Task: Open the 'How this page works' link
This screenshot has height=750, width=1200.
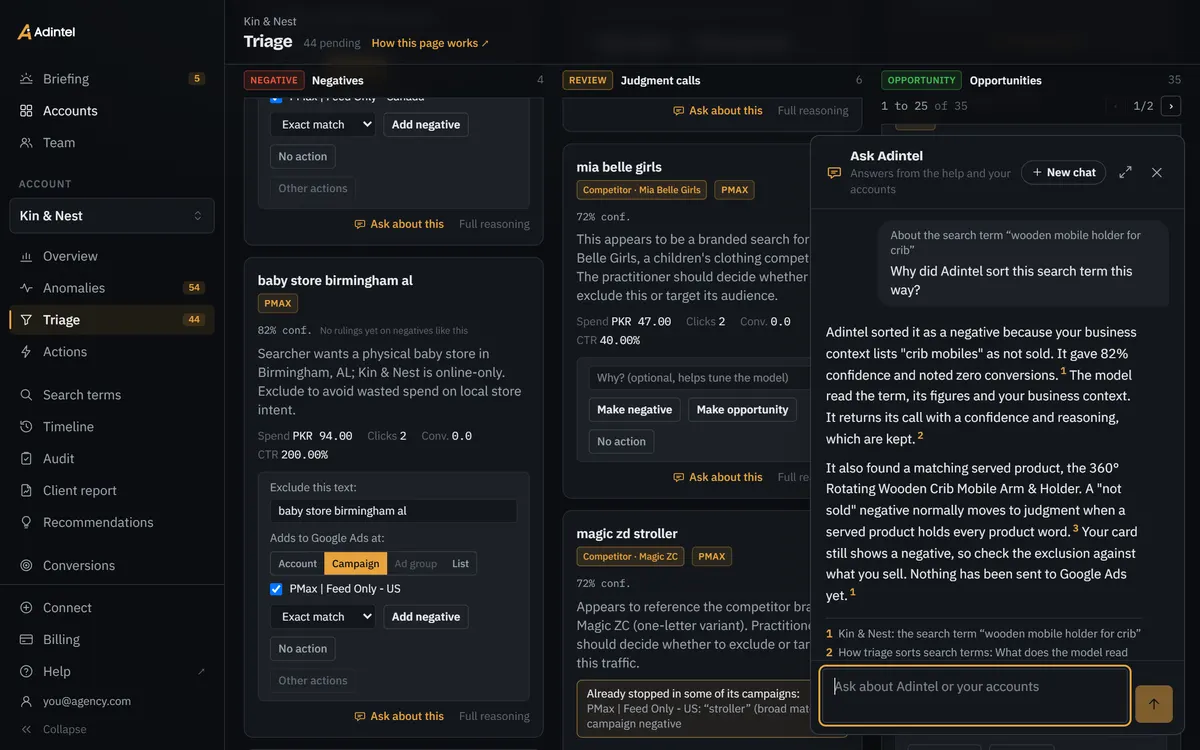Action: (x=430, y=43)
